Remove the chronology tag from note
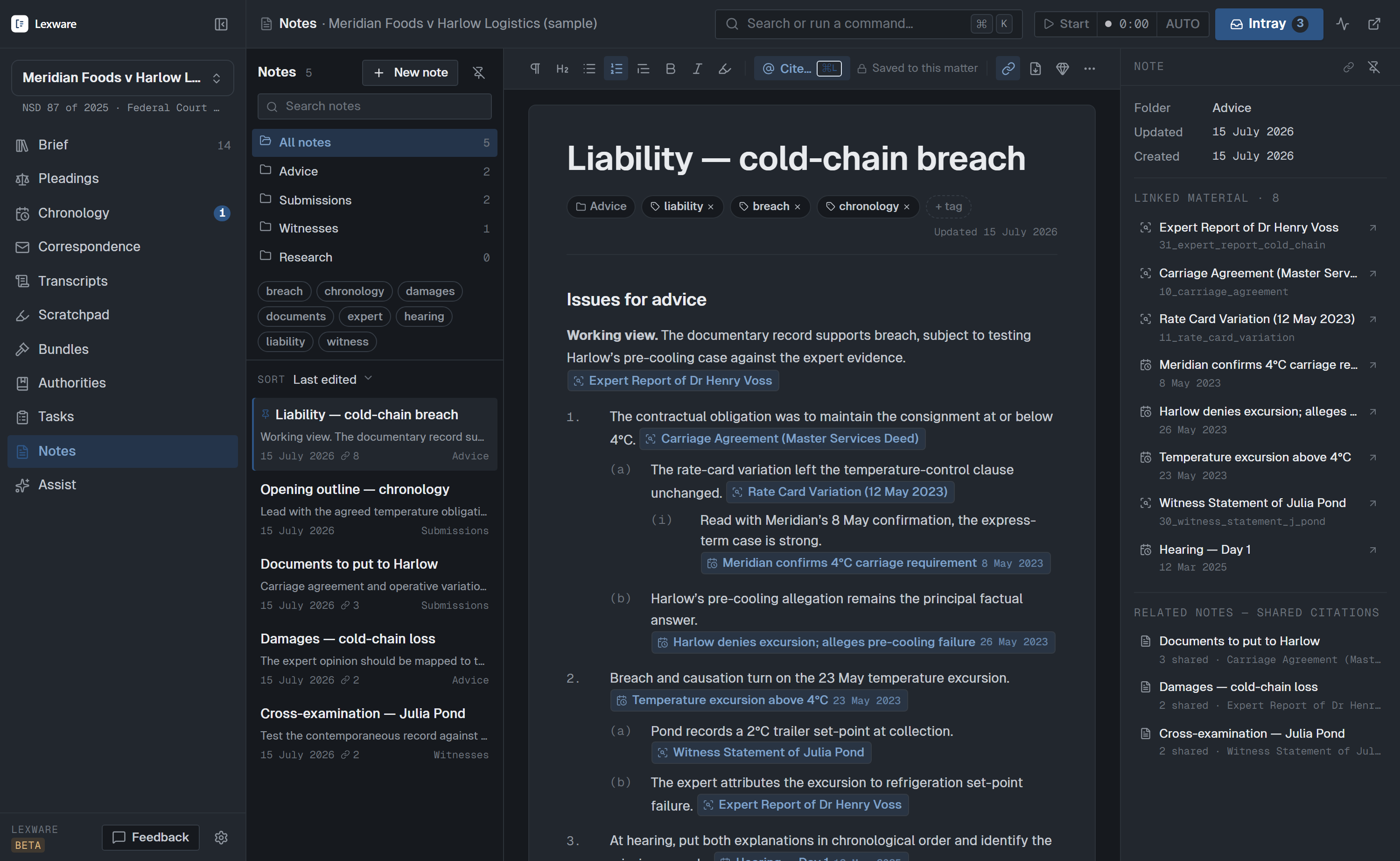Screen dimensions: 1400x861 pyautogui.click(x=907, y=207)
